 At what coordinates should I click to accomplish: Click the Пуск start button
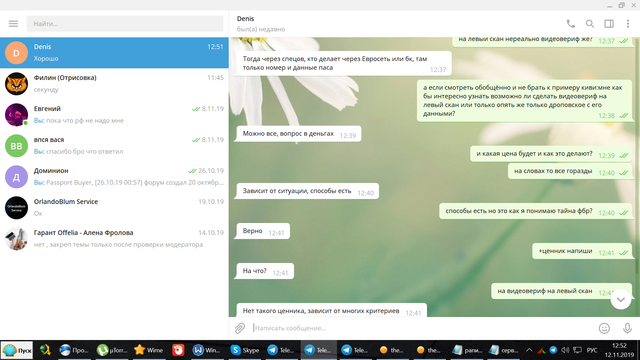tap(17, 350)
